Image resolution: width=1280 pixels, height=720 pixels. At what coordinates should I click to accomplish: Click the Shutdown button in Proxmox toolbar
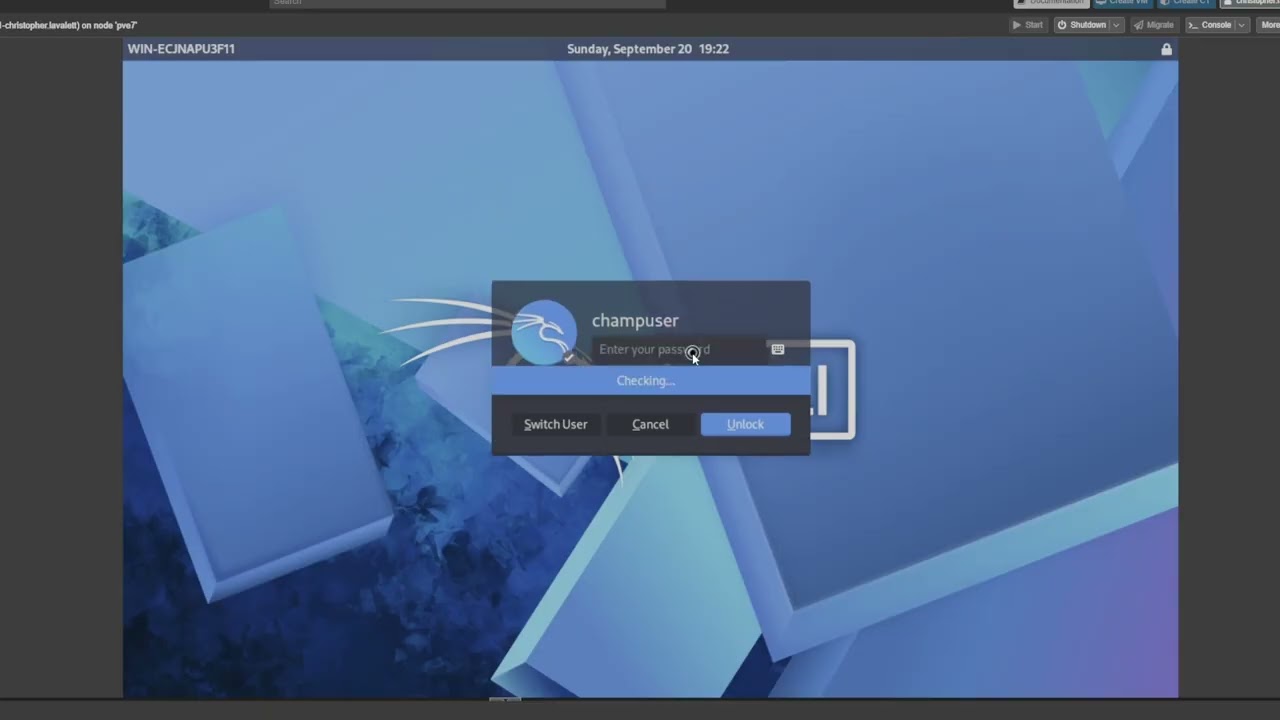1082,25
